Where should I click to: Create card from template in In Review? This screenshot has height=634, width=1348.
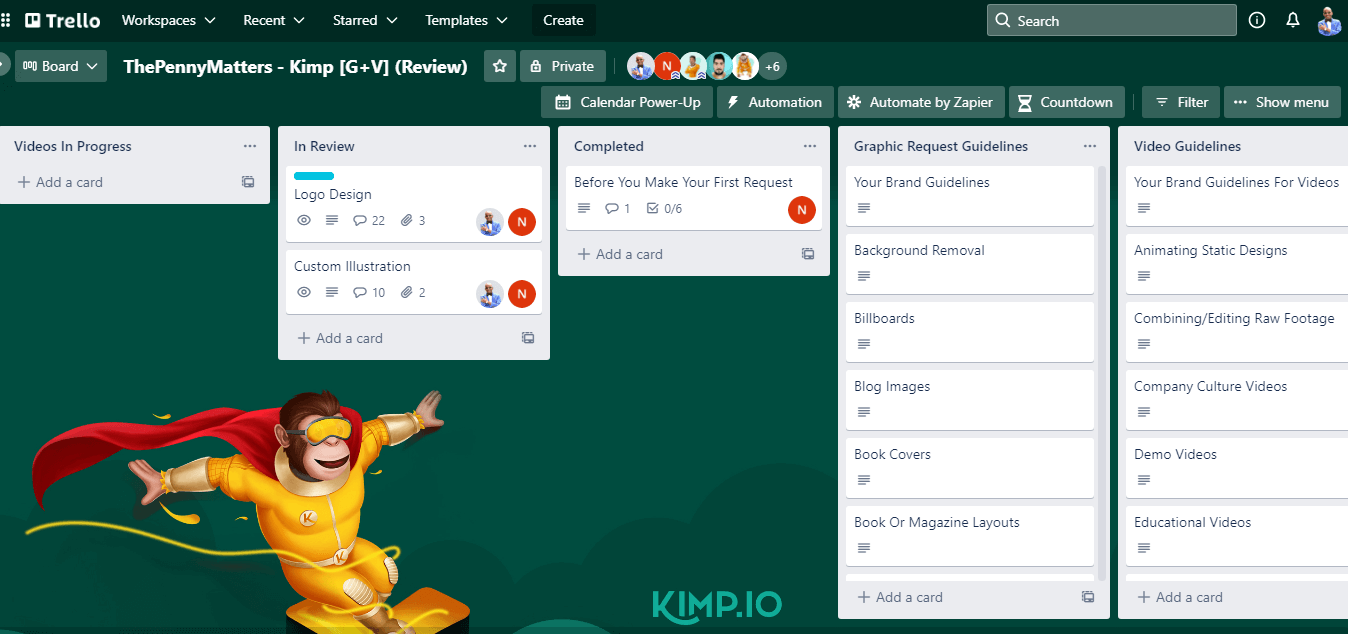coord(528,338)
